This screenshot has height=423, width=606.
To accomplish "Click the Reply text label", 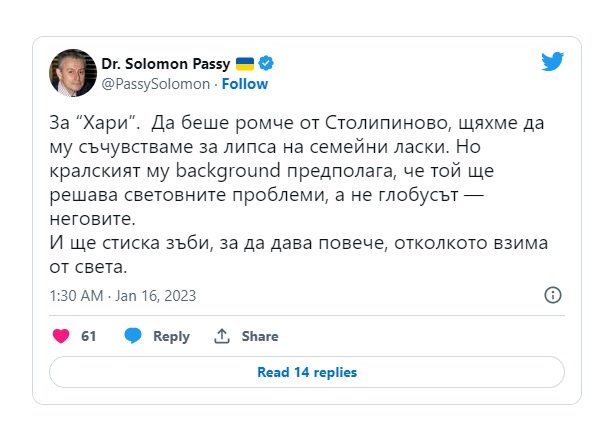I will tap(171, 336).
